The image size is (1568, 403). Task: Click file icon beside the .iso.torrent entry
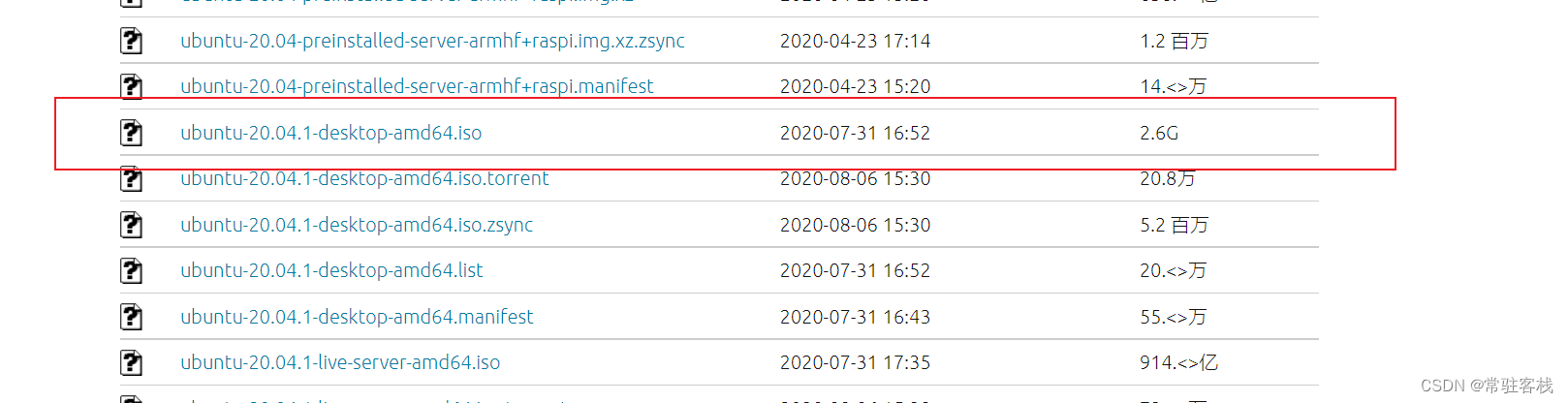131,179
